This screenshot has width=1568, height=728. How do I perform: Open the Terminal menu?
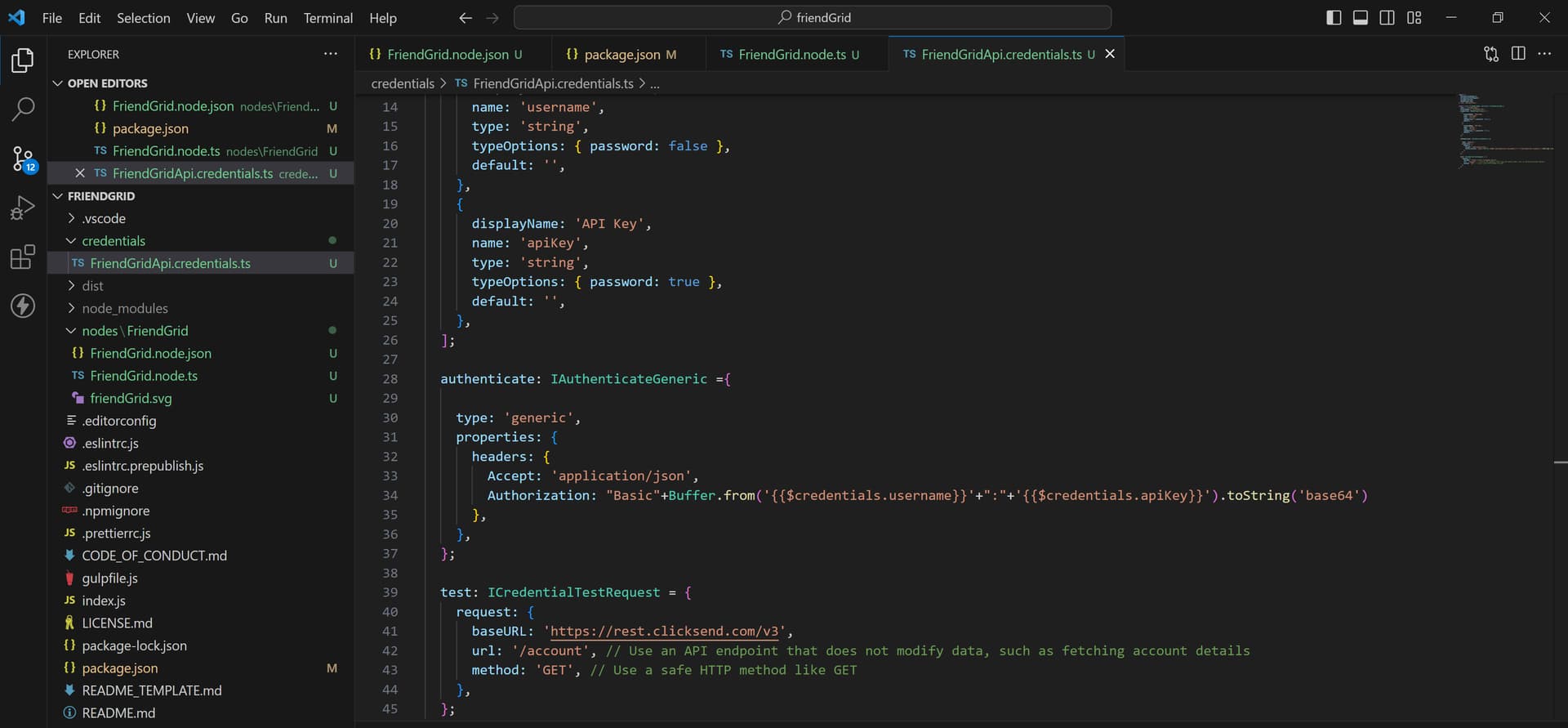(327, 18)
